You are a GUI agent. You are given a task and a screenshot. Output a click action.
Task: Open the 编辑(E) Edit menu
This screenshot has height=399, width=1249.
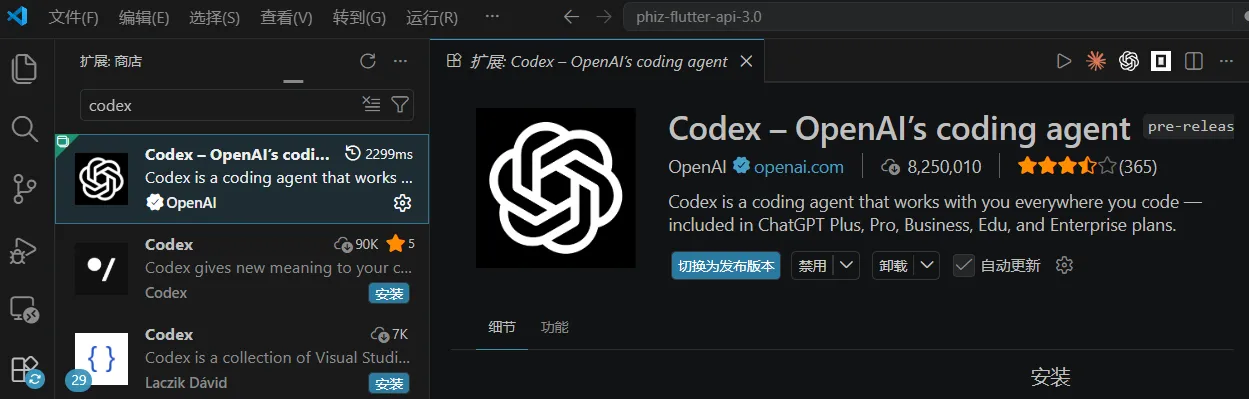click(144, 17)
